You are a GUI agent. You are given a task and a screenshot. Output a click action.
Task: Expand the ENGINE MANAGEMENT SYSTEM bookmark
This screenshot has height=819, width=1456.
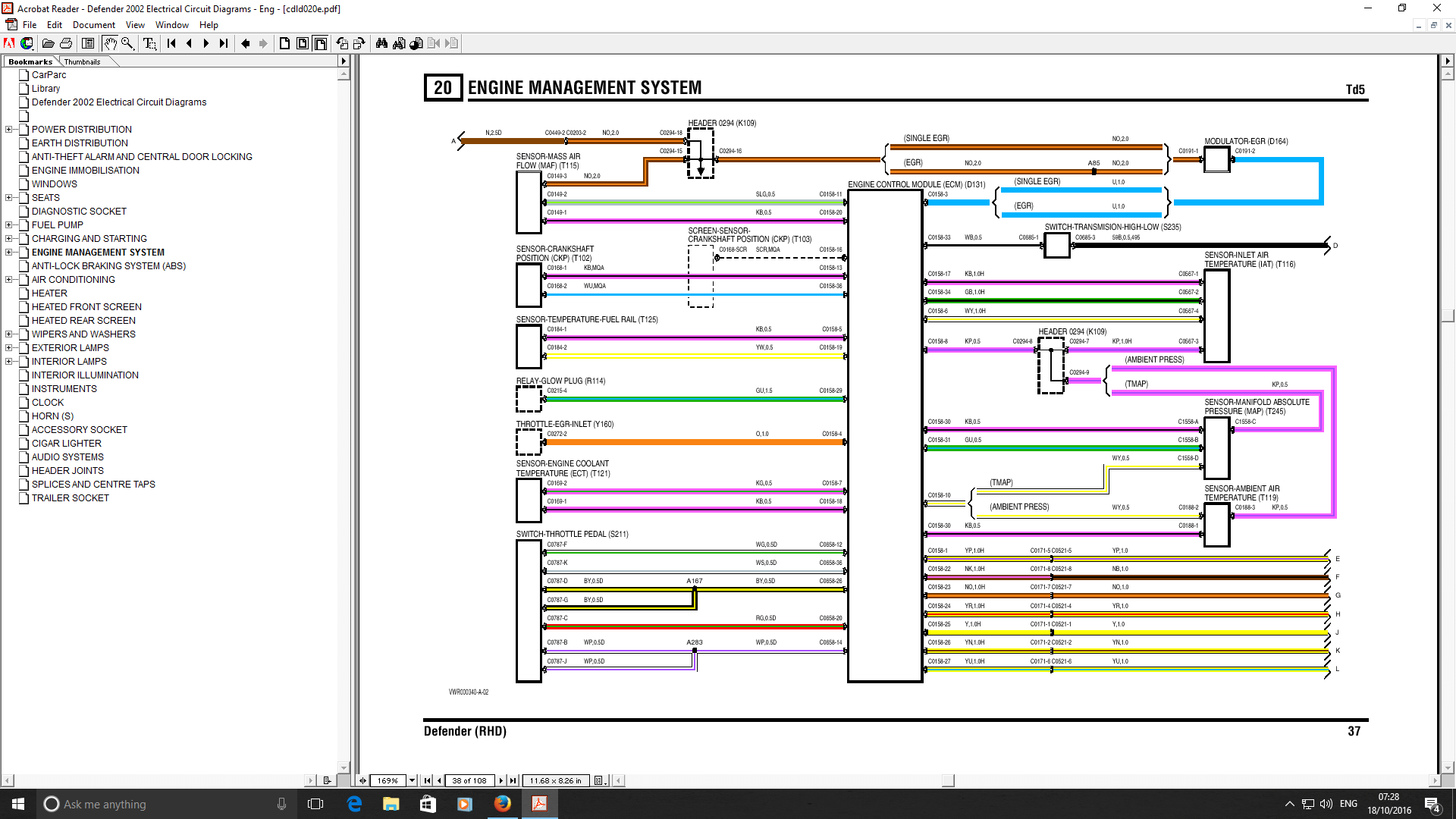click(x=8, y=253)
